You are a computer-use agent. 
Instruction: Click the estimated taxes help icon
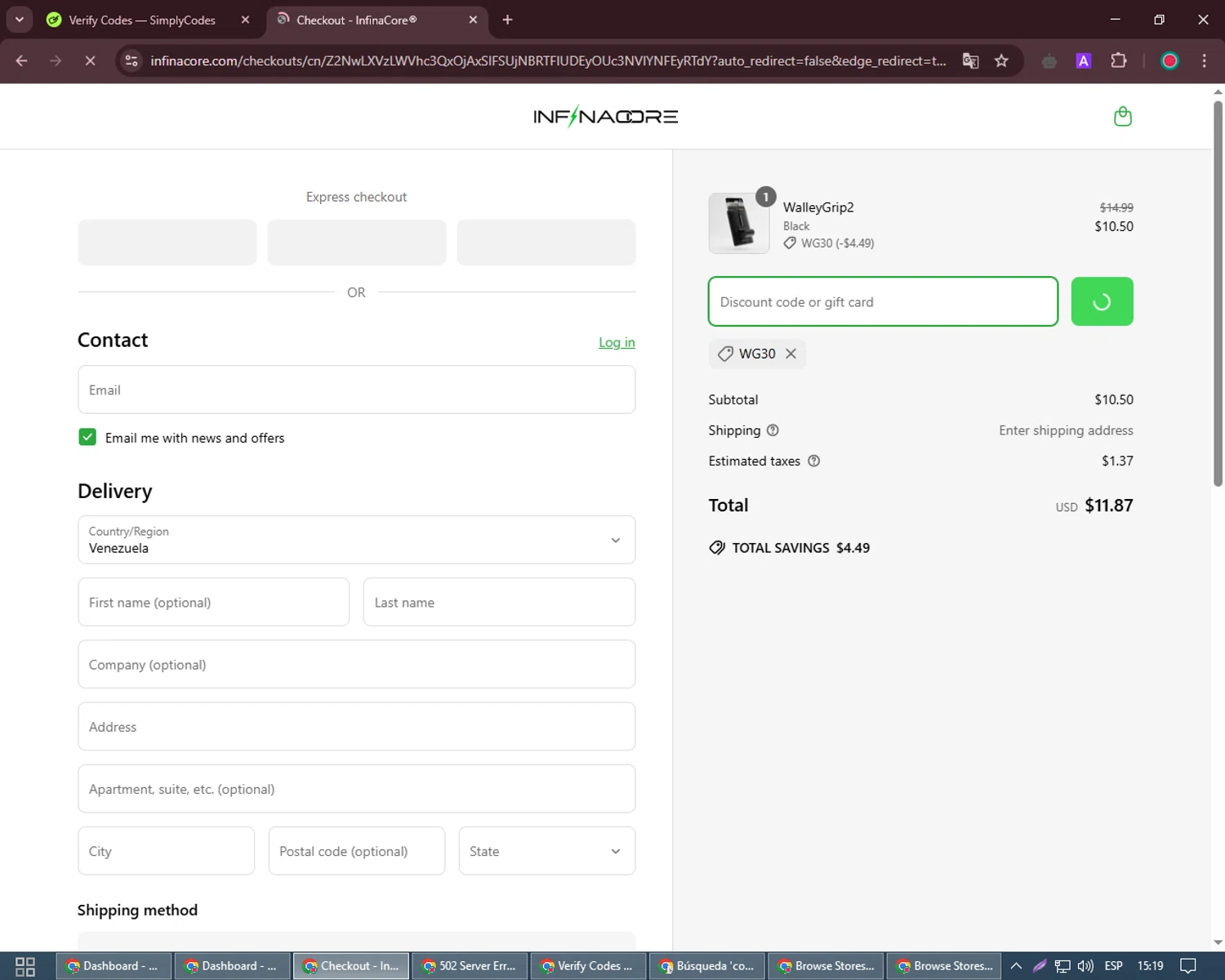(813, 461)
